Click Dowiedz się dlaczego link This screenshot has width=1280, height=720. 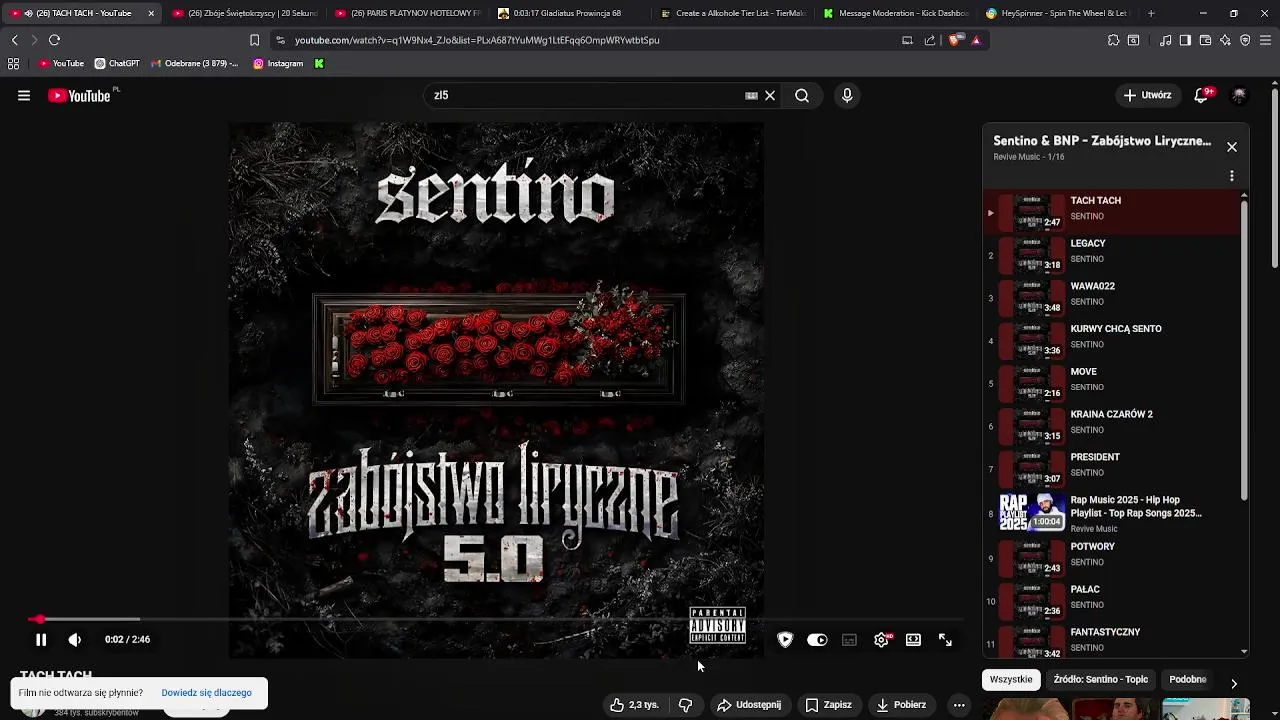[206, 693]
